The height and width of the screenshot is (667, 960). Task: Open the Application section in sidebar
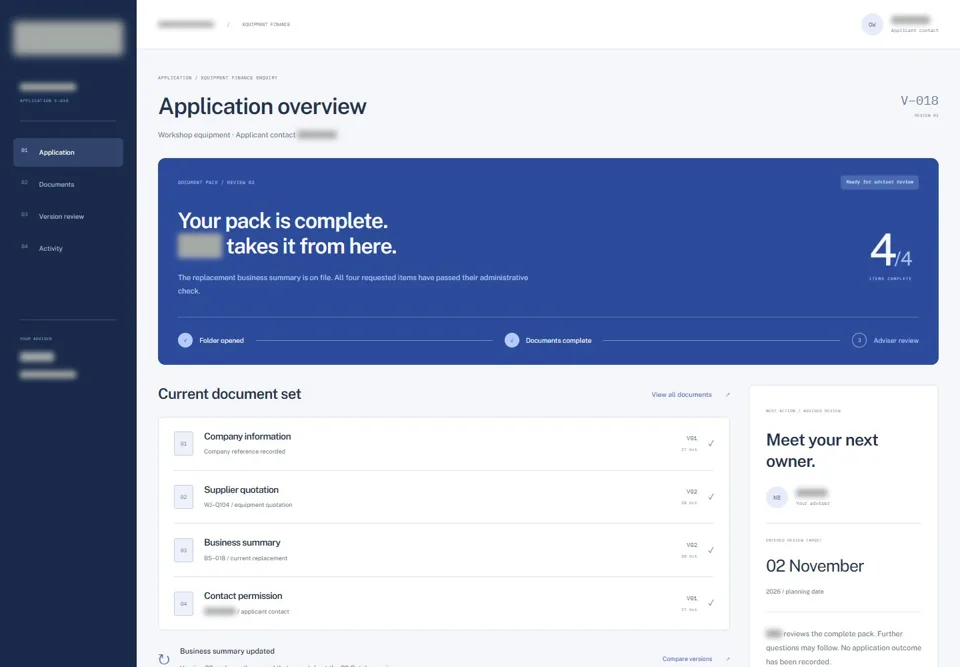tap(68, 152)
